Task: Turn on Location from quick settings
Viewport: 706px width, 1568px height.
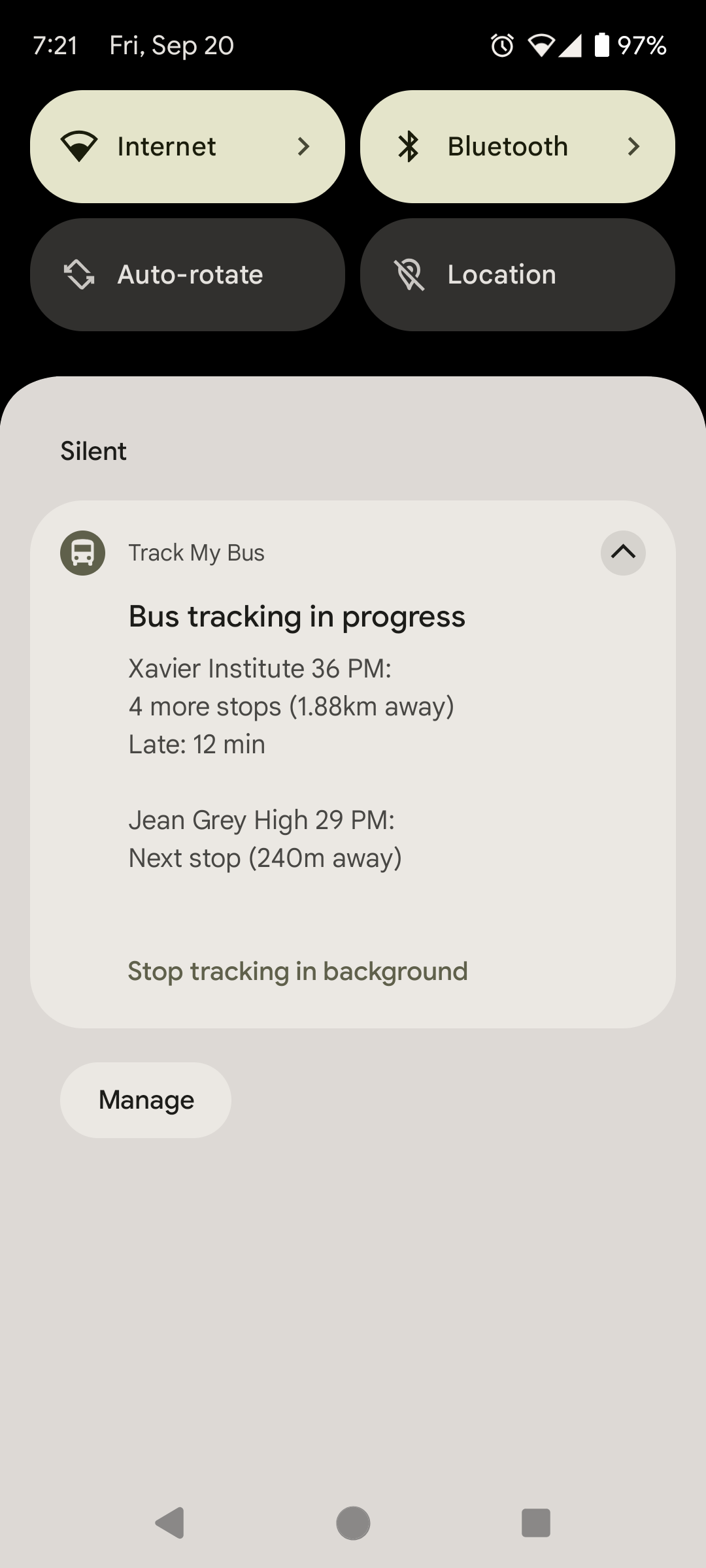Action: pos(516,274)
